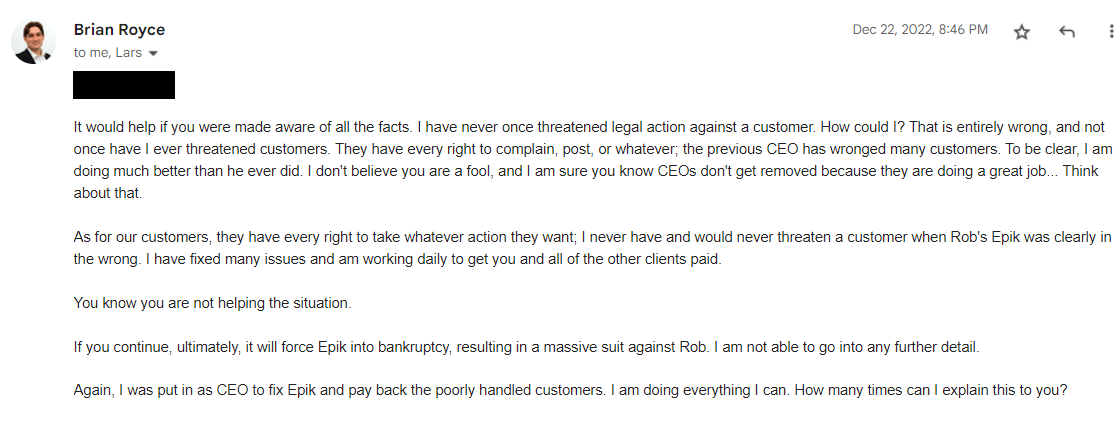Star this email from Brian Royce
The height and width of the screenshot is (439, 1118).
point(1021,32)
